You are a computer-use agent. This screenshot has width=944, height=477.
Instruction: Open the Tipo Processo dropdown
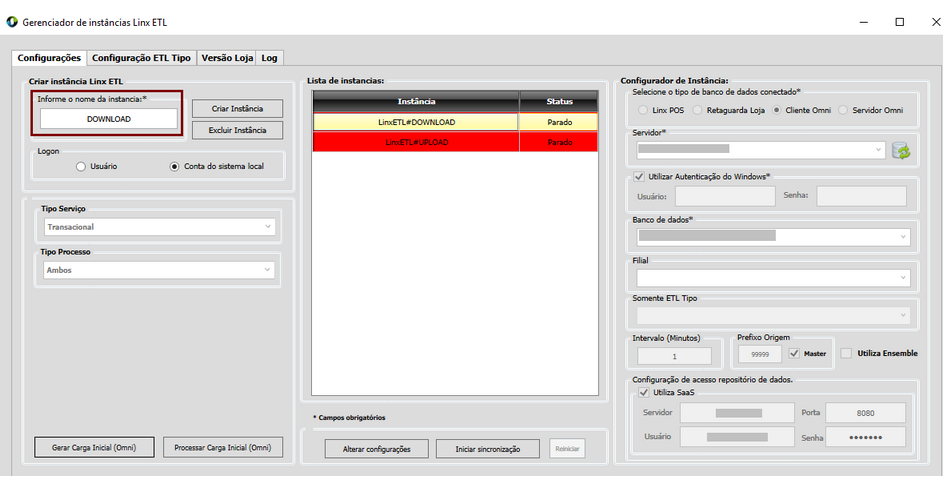click(160, 270)
